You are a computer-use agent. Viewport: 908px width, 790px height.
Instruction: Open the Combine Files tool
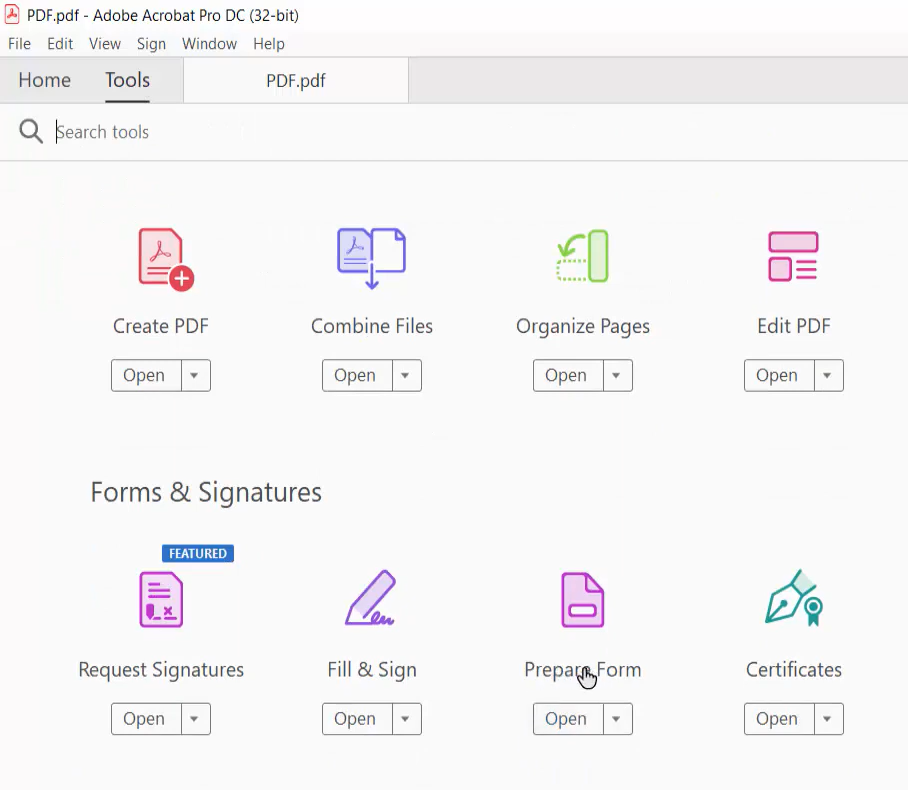click(357, 375)
